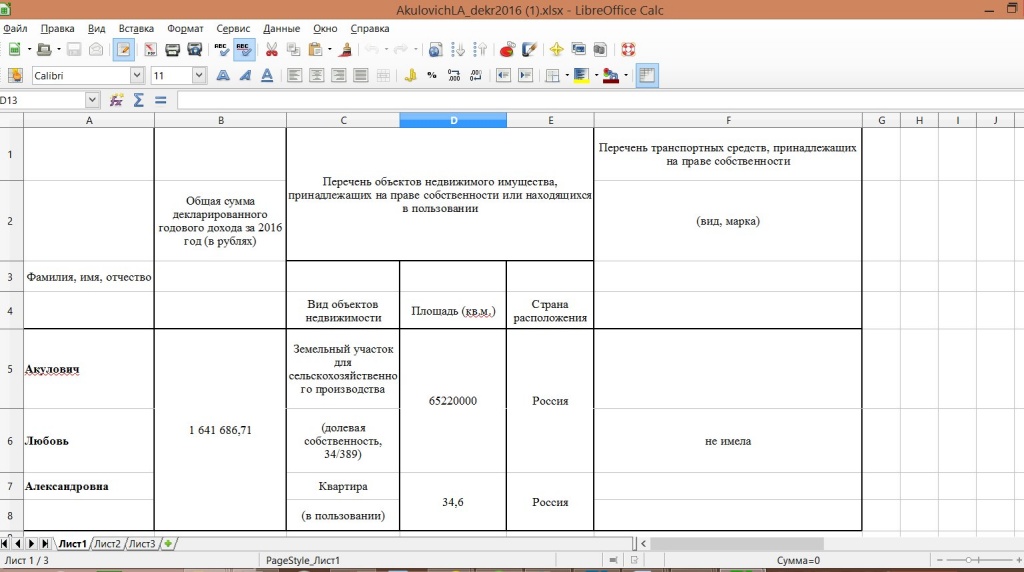The width and height of the screenshot is (1024, 572).
Task: Toggle underline formatting
Action: (267, 76)
